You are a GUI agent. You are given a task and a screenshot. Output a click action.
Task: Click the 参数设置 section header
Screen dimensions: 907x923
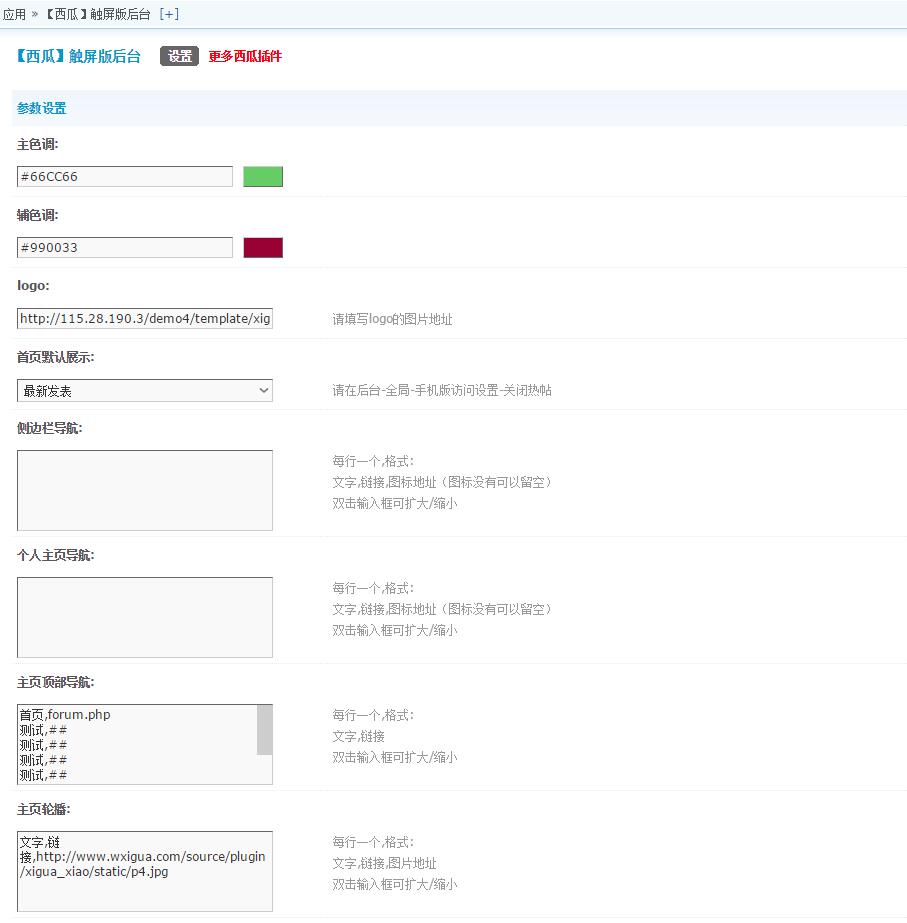[42, 108]
